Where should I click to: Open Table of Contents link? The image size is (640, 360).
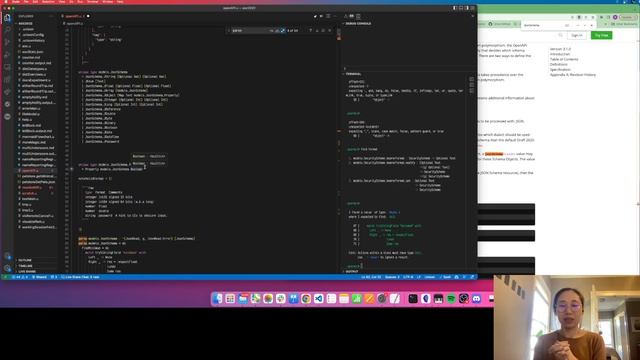tap(564, 59)
